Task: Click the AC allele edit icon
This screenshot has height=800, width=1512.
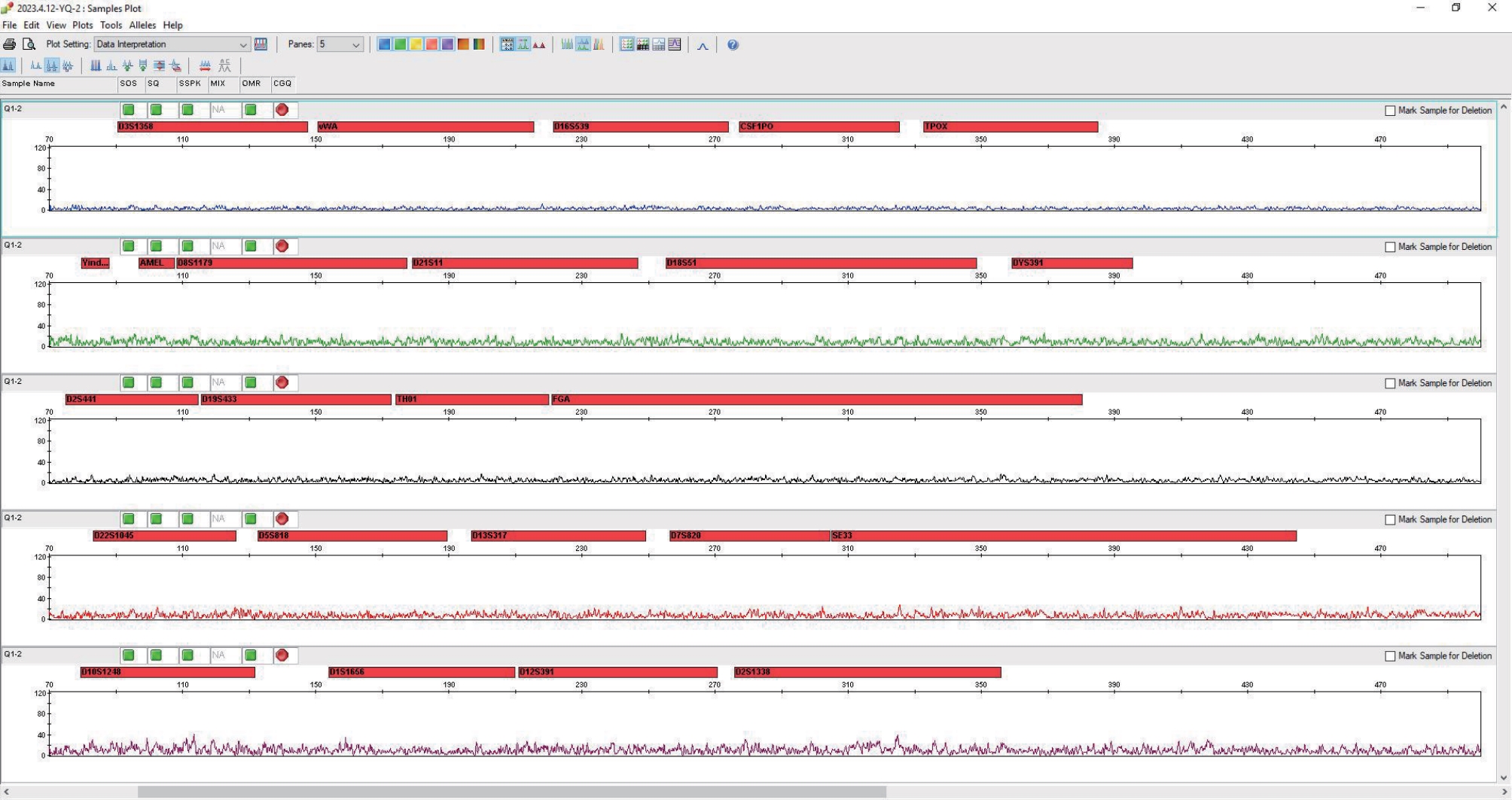Action: pos(224,65)
